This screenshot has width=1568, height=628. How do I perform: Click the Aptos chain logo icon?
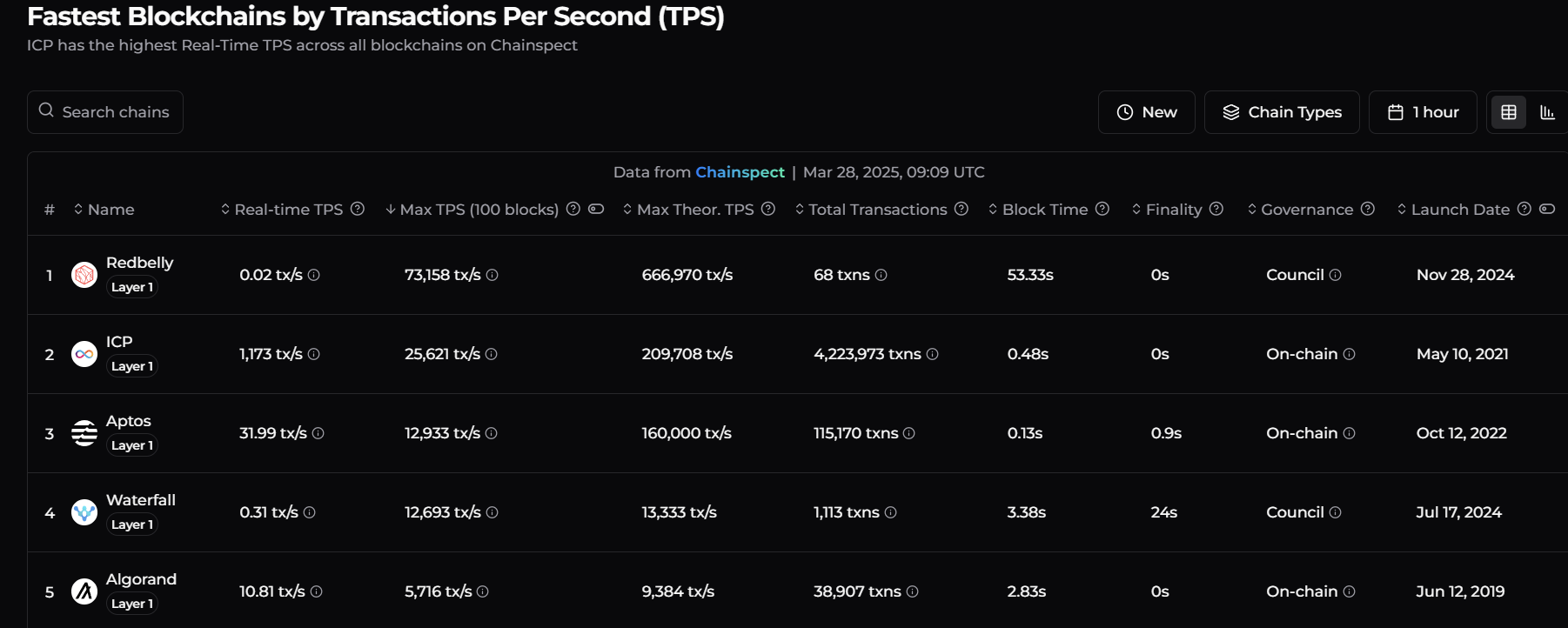pyautogui.click(x=84, y=433)
